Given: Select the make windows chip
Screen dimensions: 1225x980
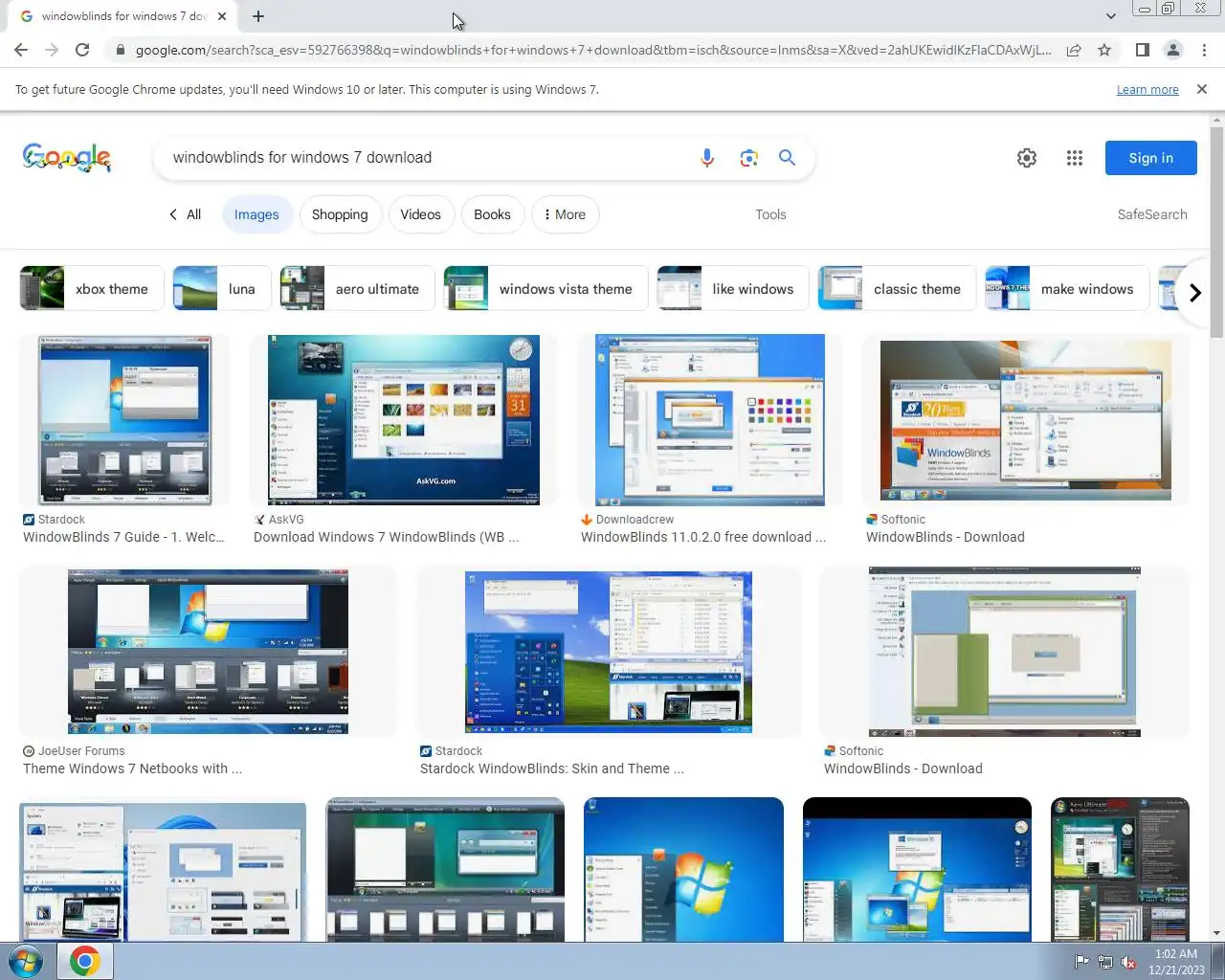Looking at the screenshot, I should pyautogui.click(x=1067, y=289).
